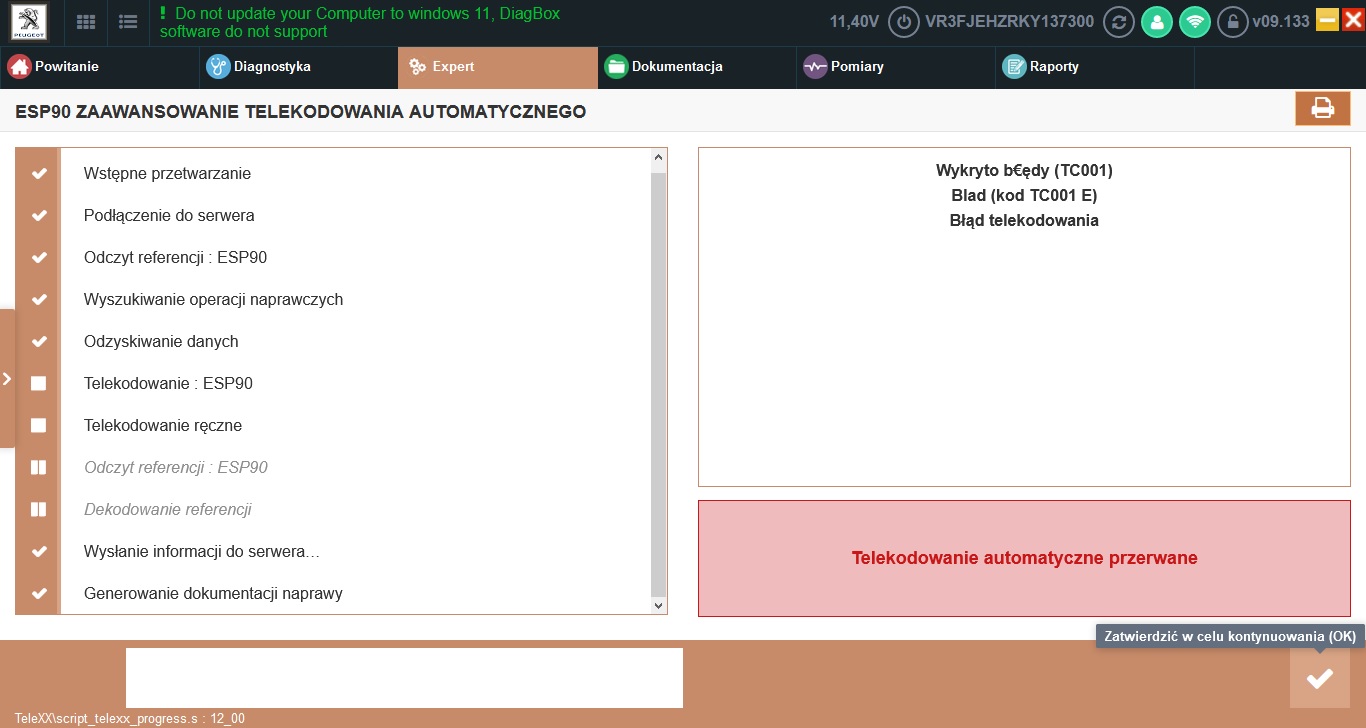Viewport: 1366px width, 728px height.
Task: Toggle the Telekodowanie : ESP90 step box
Action: [38, 383]
